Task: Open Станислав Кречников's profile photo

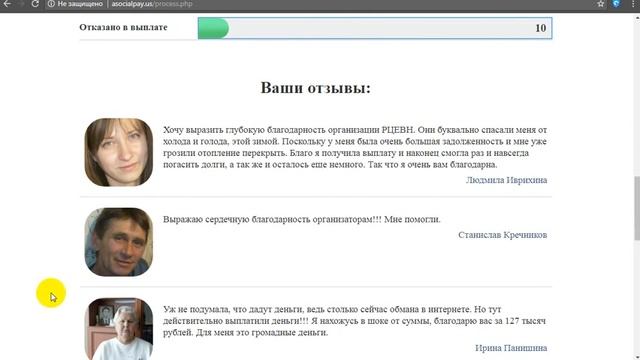Action: pos(119,242)
